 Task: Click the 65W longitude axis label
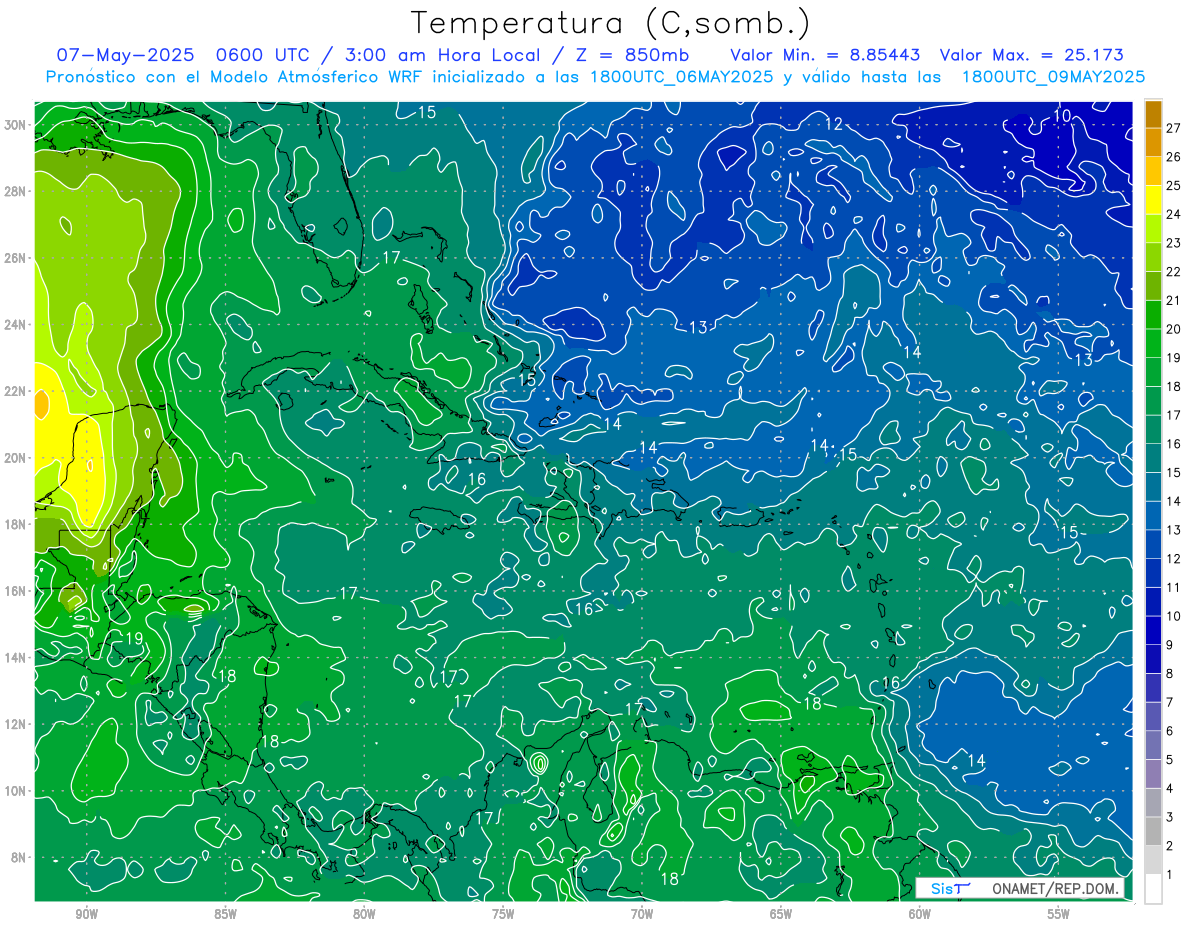click(781, 914)
